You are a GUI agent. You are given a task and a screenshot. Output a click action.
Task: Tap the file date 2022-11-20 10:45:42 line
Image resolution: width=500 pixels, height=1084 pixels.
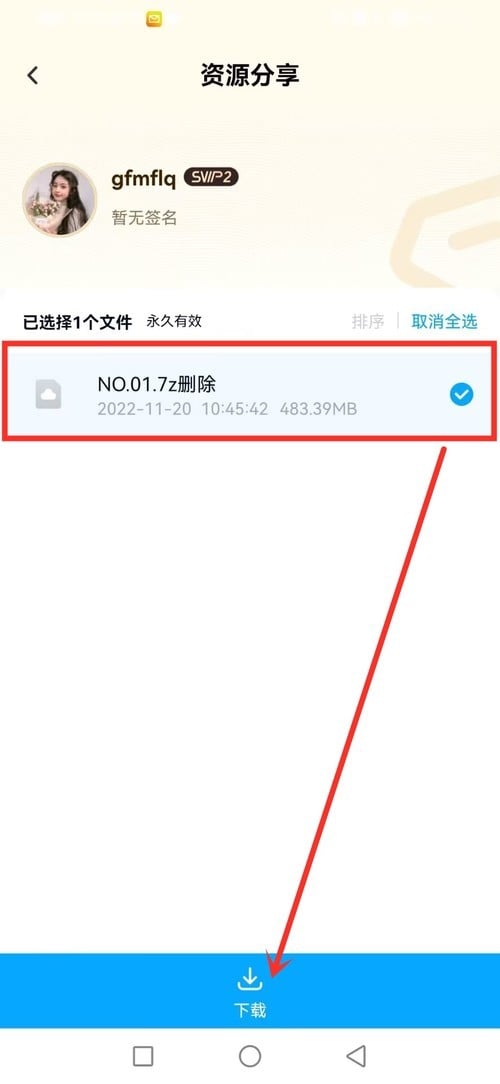[183, 409]
